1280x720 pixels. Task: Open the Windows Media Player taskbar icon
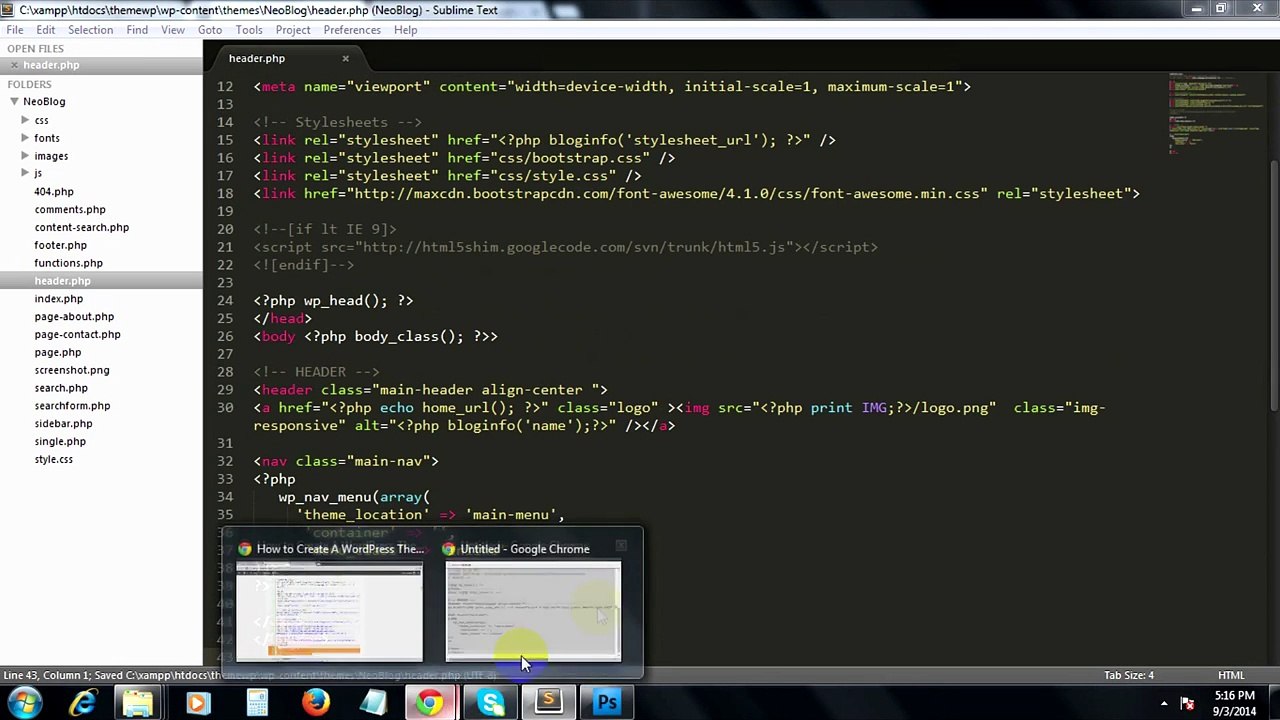tap(197, 703)
